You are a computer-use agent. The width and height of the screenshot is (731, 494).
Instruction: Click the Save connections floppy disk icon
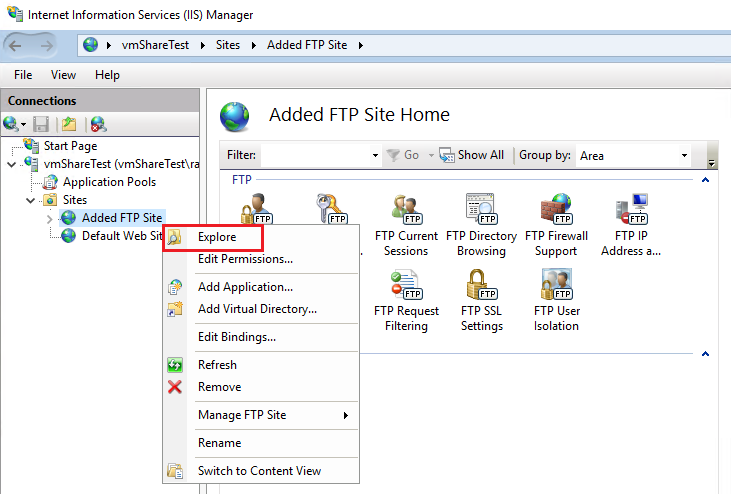41,124
